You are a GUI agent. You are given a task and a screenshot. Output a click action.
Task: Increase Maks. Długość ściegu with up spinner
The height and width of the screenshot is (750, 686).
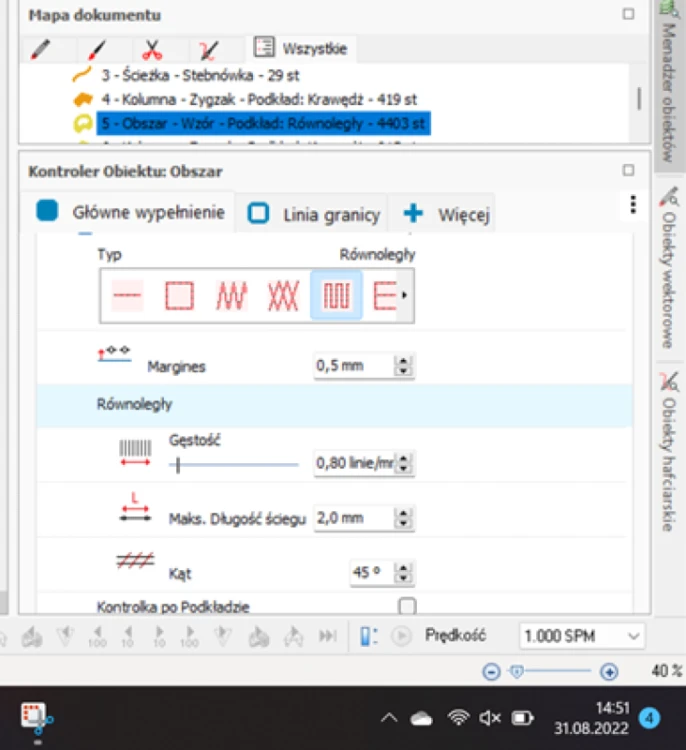click(x=403, y=513)
